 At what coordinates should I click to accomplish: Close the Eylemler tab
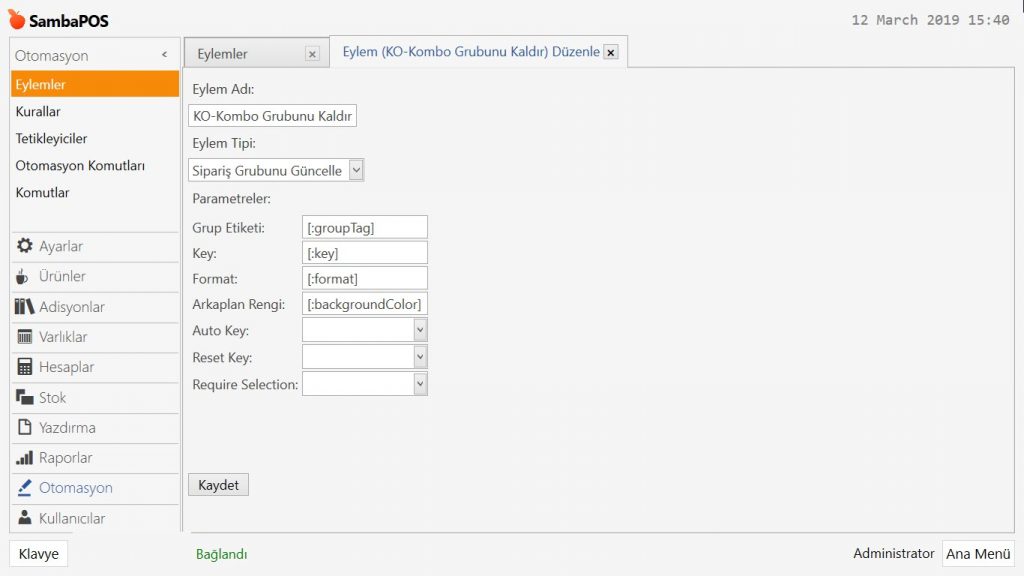click(x=312, y=54)
